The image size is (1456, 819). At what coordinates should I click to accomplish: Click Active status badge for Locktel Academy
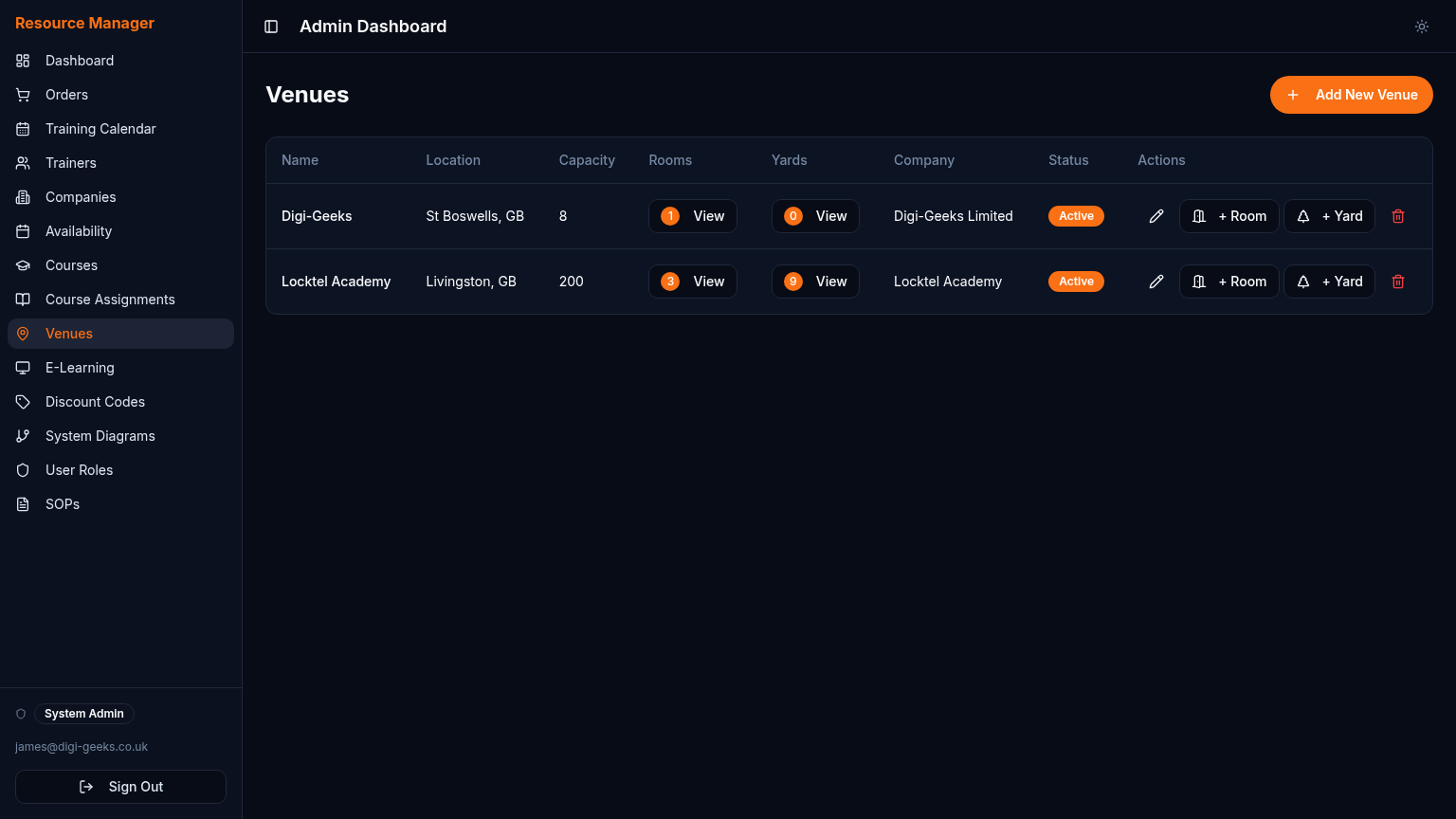point(1076,282)
